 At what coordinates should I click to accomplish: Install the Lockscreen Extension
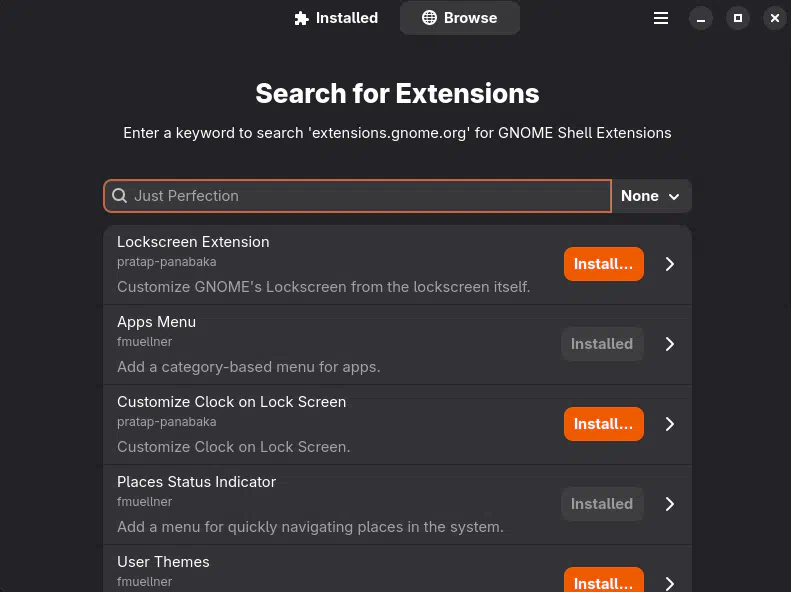coord(603,264)
